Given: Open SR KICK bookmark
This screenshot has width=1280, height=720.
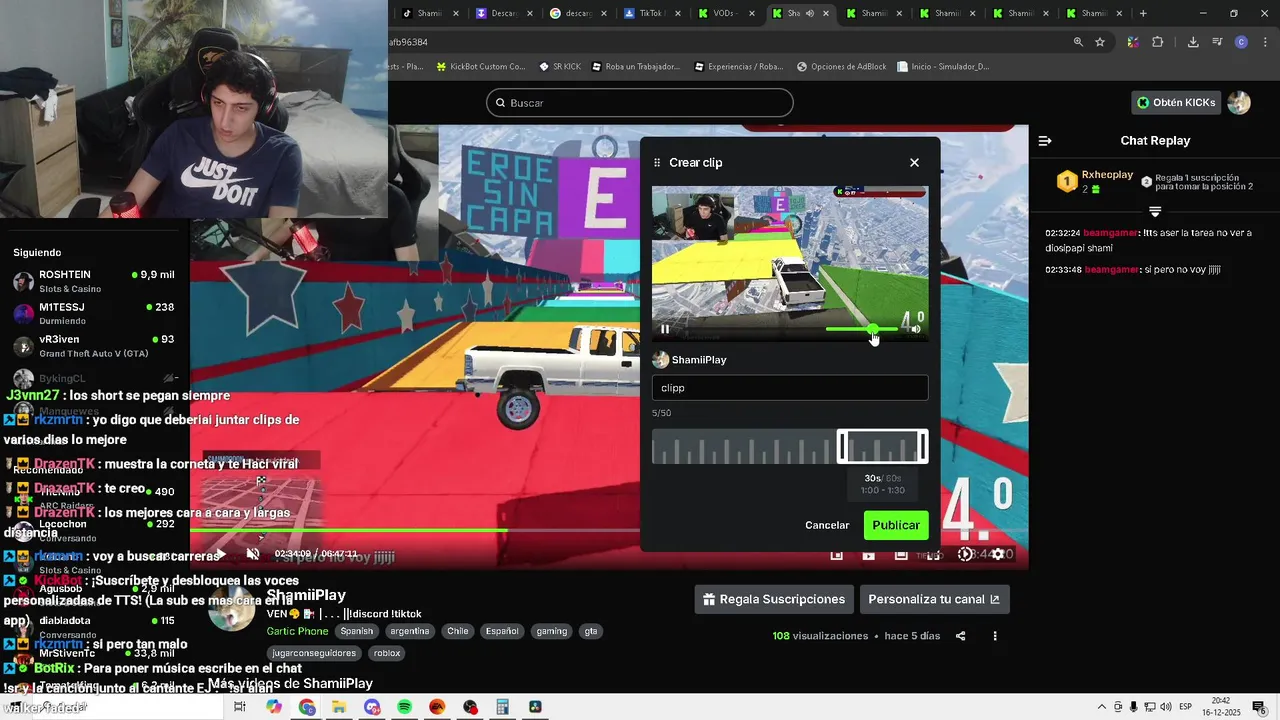Looking at the screenshot, I should tap(560, 67).
